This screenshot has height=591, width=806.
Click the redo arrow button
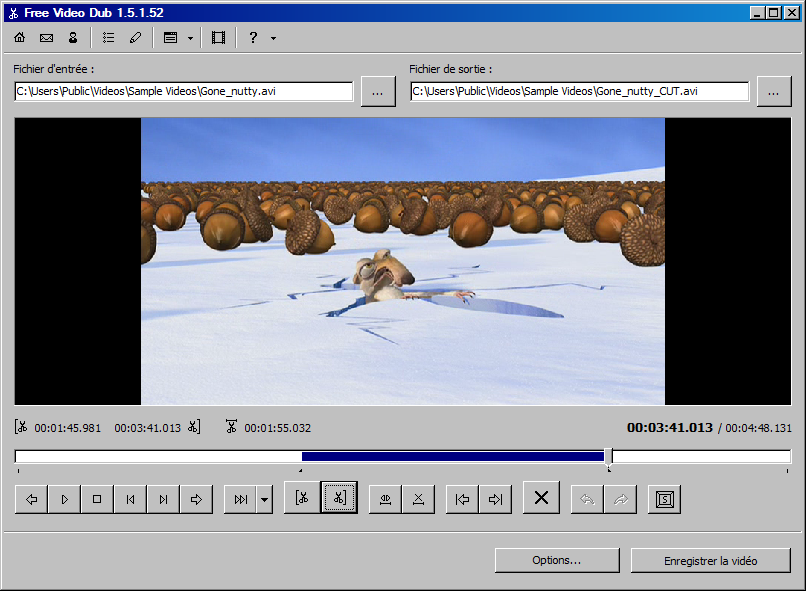pyautogui.click(x=620, y=499)
